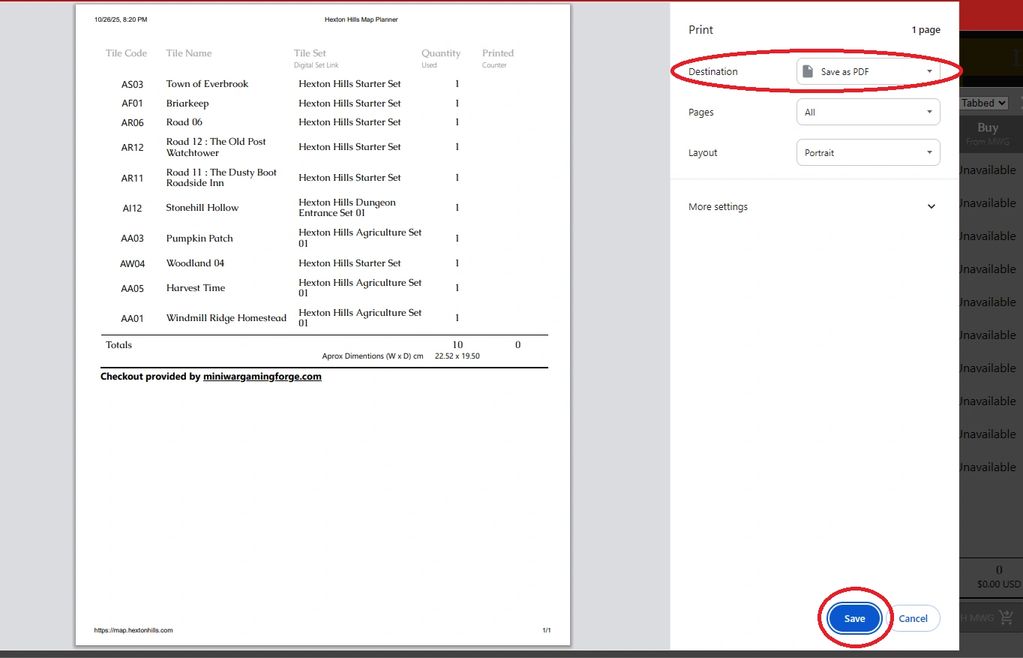Screen dimensions: 1023x658
Task: Open the Tabbed dropdown in background page
Action: [x=983, y=103]
